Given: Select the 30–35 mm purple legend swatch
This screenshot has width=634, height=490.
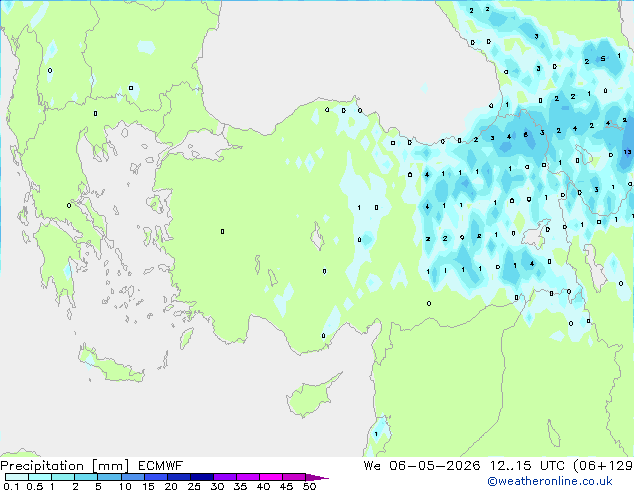Looking at the screenshot, I should tap(225, 477).
